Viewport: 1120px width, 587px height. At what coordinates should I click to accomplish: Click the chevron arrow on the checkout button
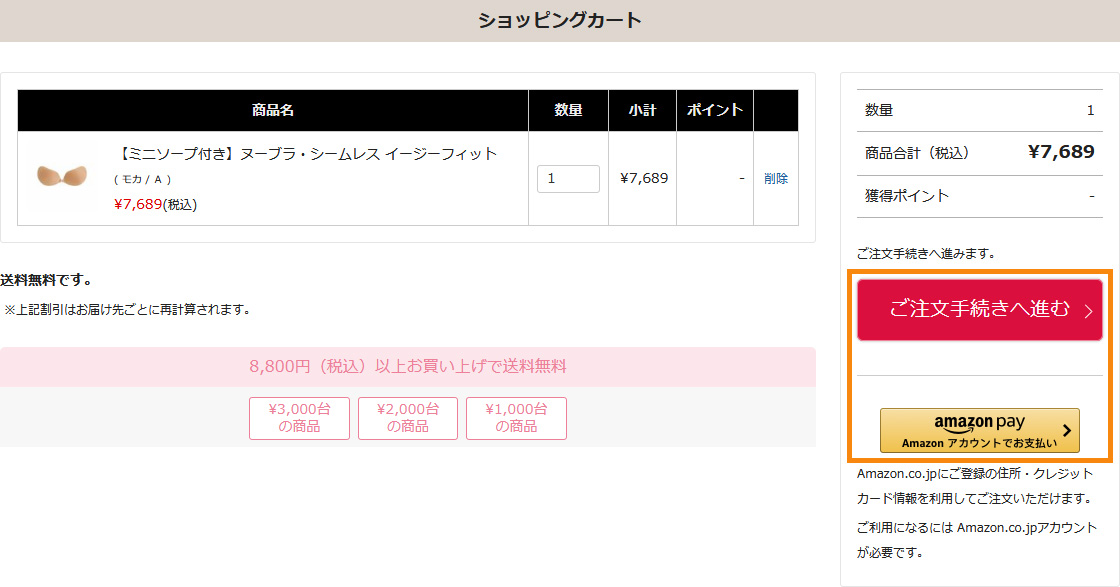1088,311
